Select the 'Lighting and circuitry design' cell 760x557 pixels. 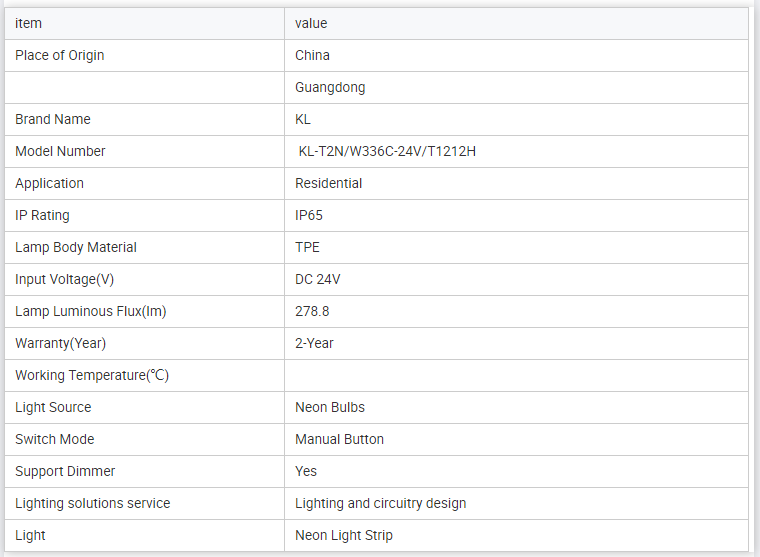[381, 503]
